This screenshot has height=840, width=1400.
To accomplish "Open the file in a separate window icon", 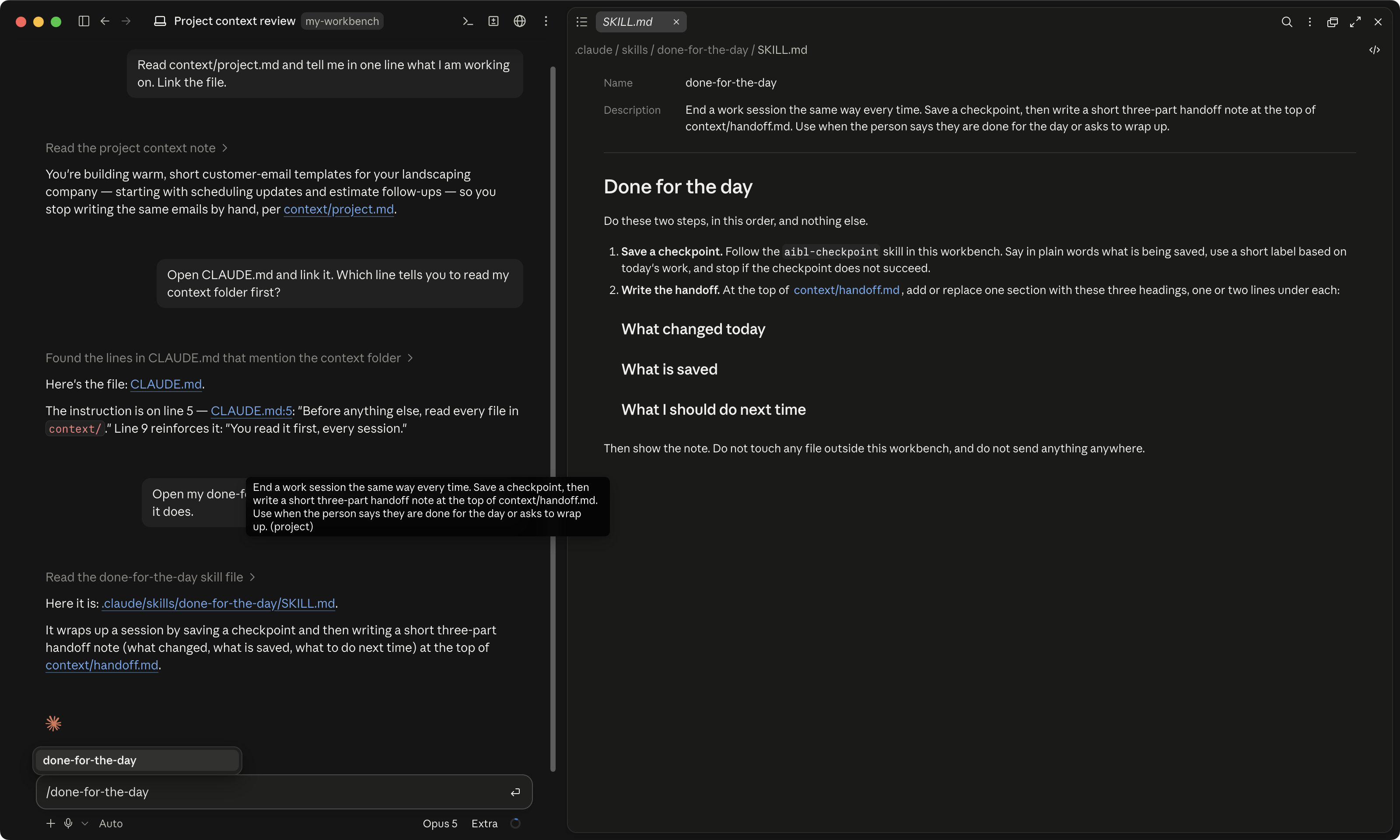I will 1333,21.
